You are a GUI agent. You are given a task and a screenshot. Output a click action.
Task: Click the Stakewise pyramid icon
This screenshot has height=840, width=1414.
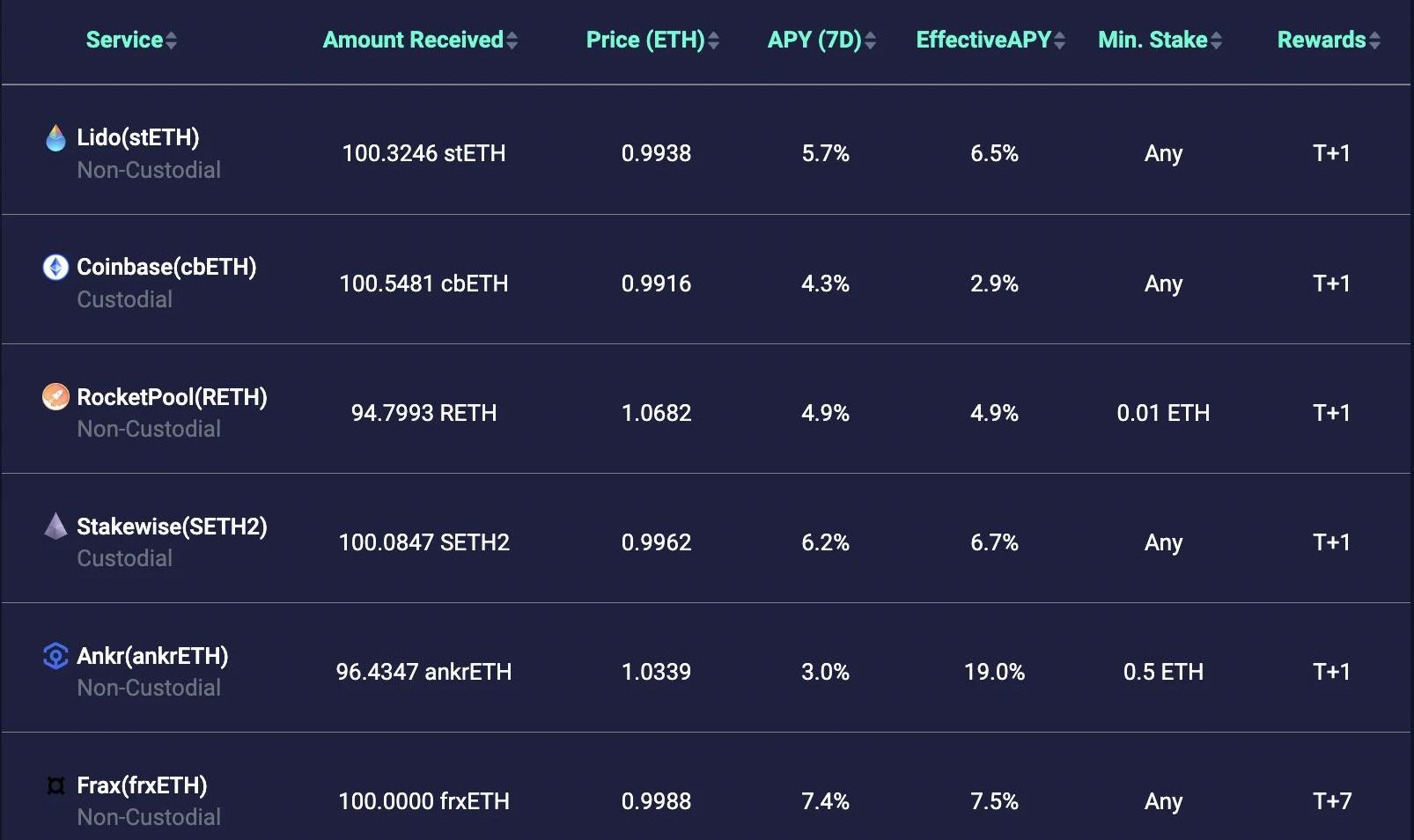(55, 527)
